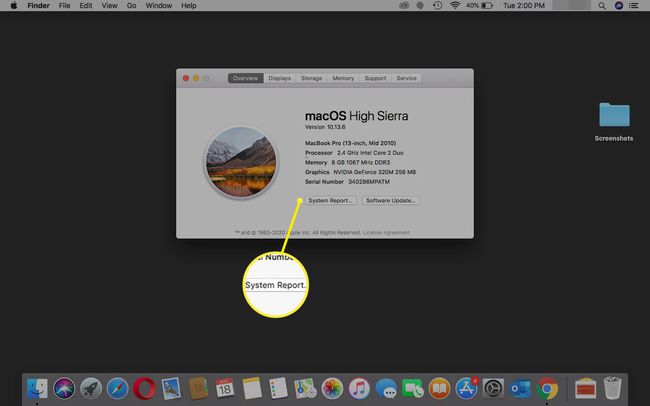The height and width of the screenshot is (406, 650).
Task: Click the Tue 2:00 PM clock
Action: coord(524,6)
